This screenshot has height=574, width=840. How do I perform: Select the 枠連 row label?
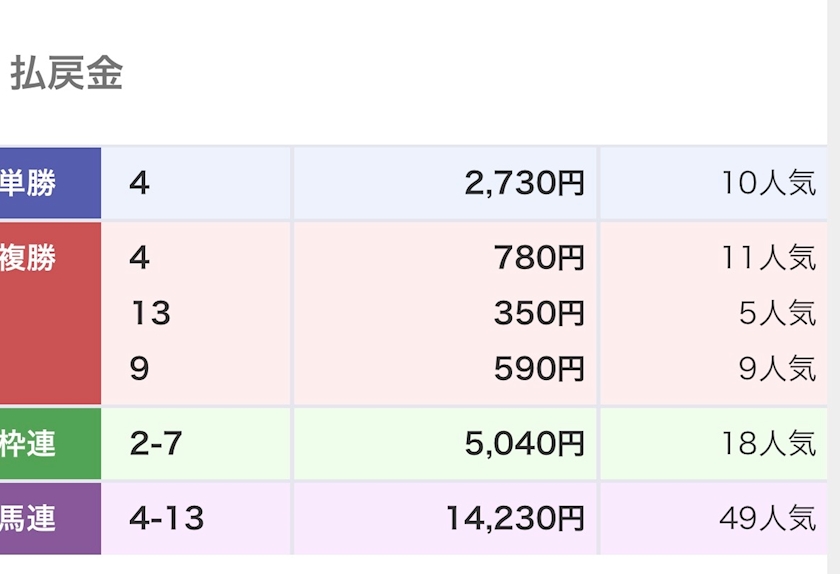point(28,444)
